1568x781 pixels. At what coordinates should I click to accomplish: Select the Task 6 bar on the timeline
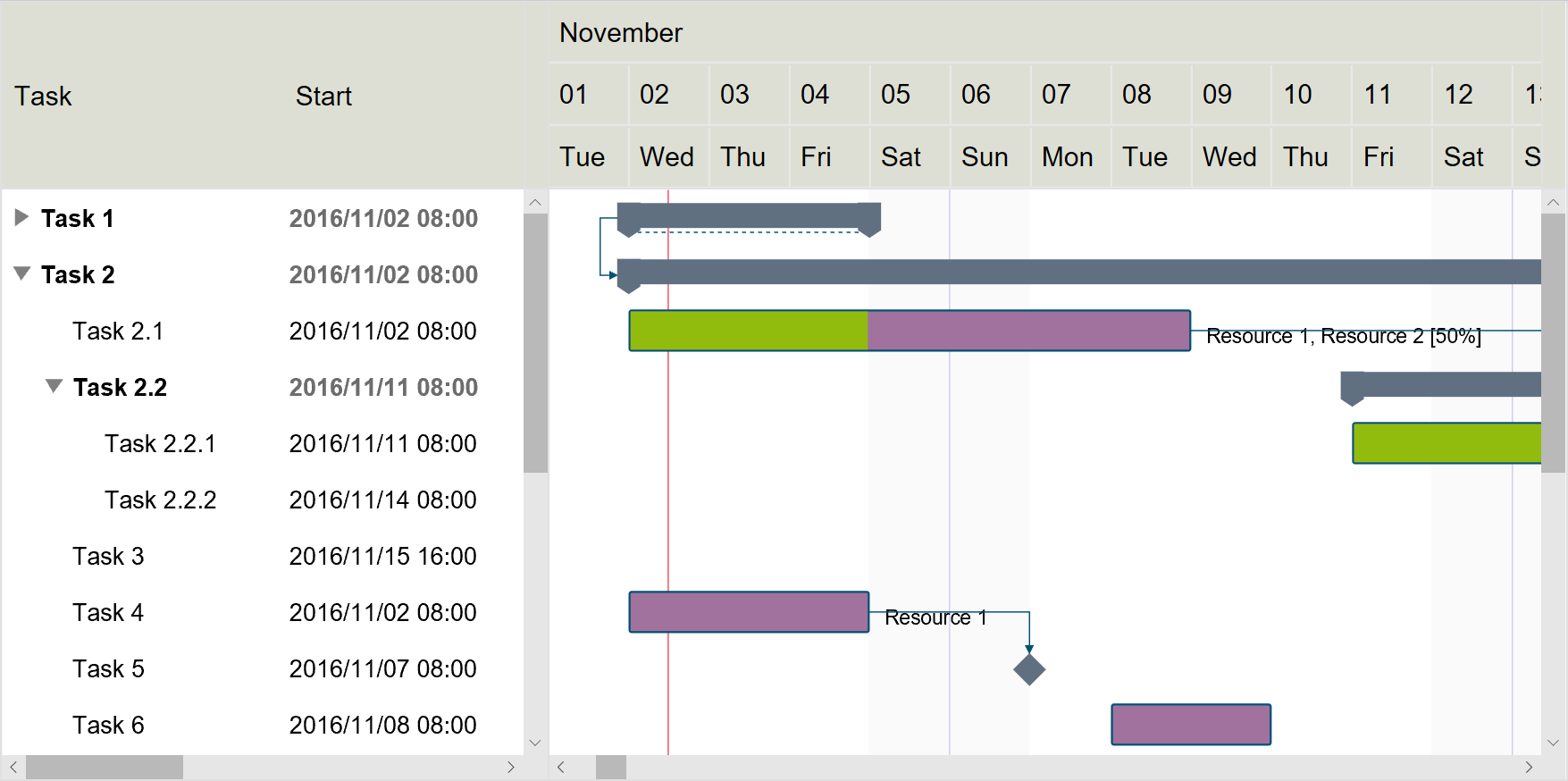(x=1190, y=725)
